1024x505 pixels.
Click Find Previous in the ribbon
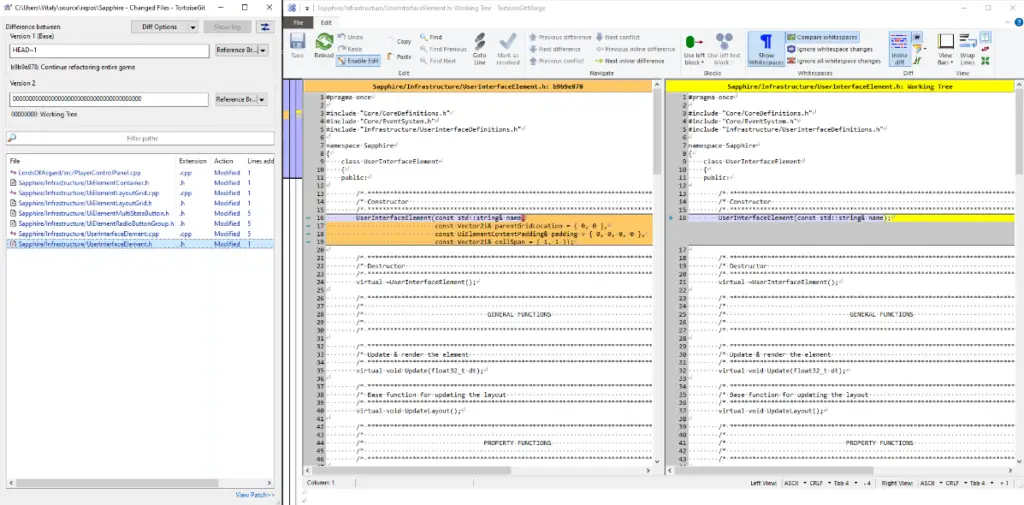443,49
